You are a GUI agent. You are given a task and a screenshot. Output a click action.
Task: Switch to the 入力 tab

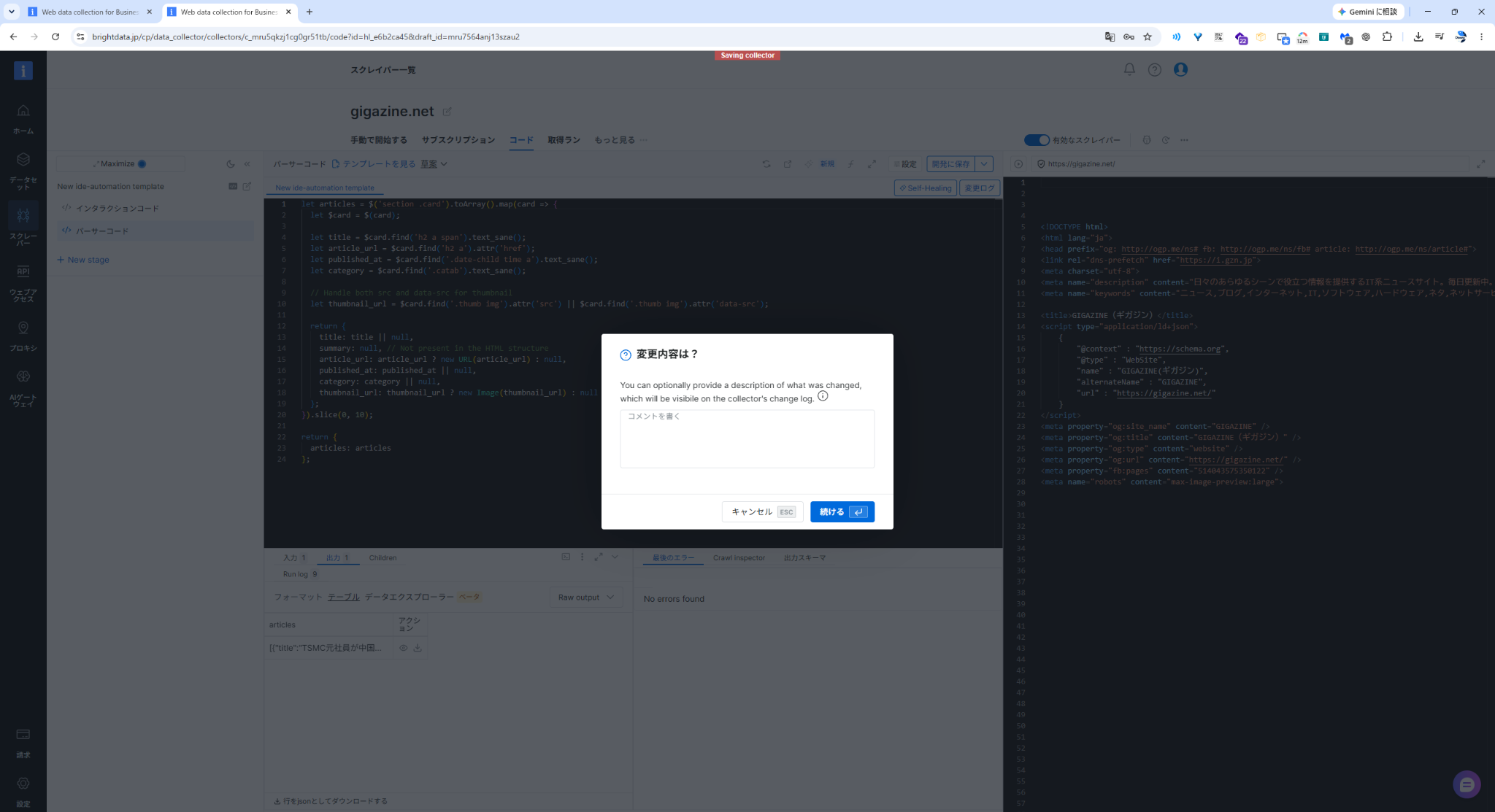click(x=294, y=558)
